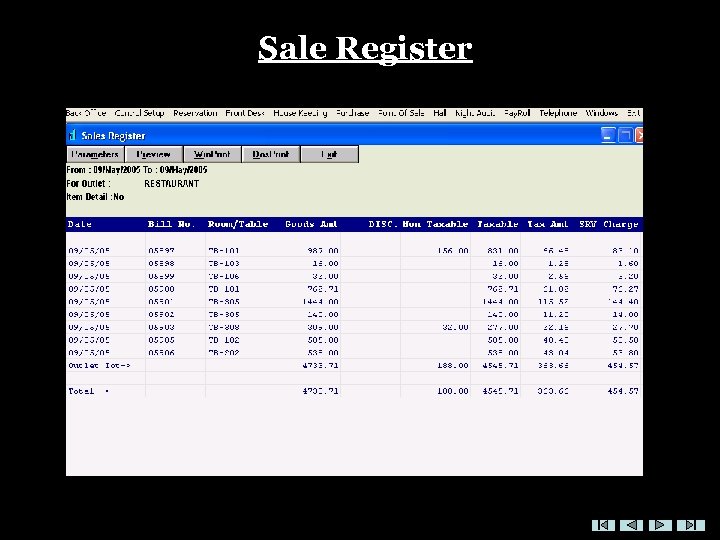Click the Bill No. column header
The width and height of the screenshot is (720, 540).
pyautogui.click(x=171, y=224)
